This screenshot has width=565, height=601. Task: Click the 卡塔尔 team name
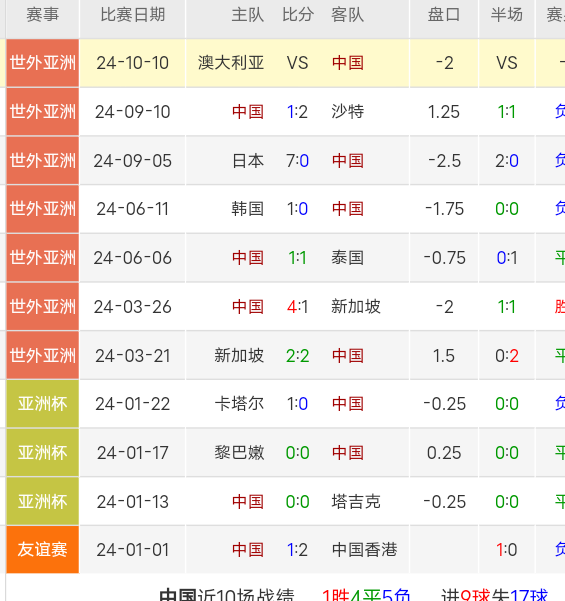pos(239,404)
